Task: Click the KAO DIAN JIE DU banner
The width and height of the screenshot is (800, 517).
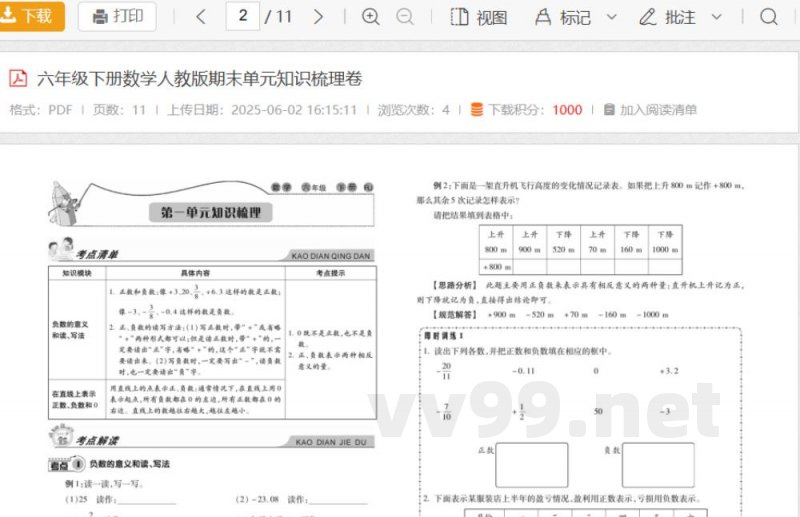Action: (331, 442)
